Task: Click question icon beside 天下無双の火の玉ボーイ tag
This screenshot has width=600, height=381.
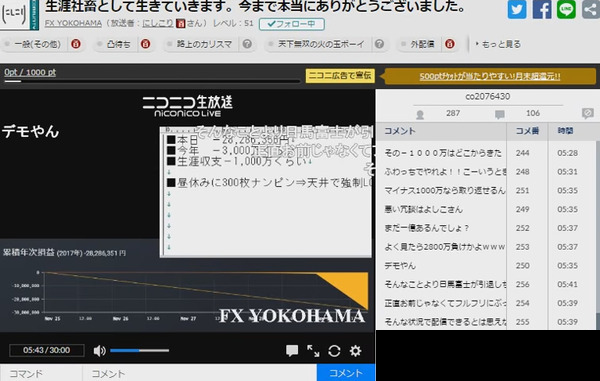Action: (379, 44)
